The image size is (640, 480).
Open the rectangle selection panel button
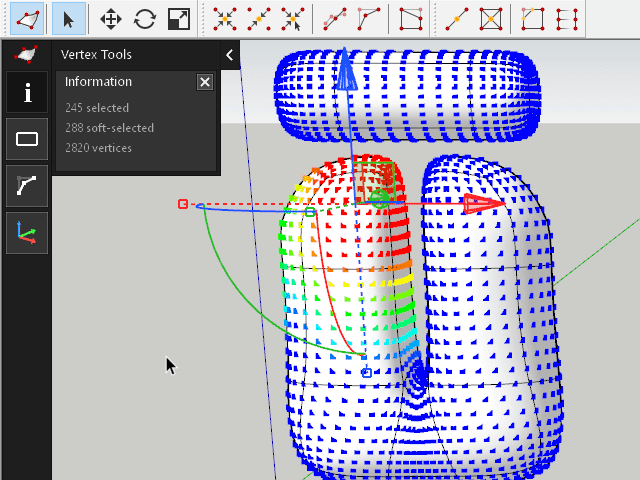[27, 139]
